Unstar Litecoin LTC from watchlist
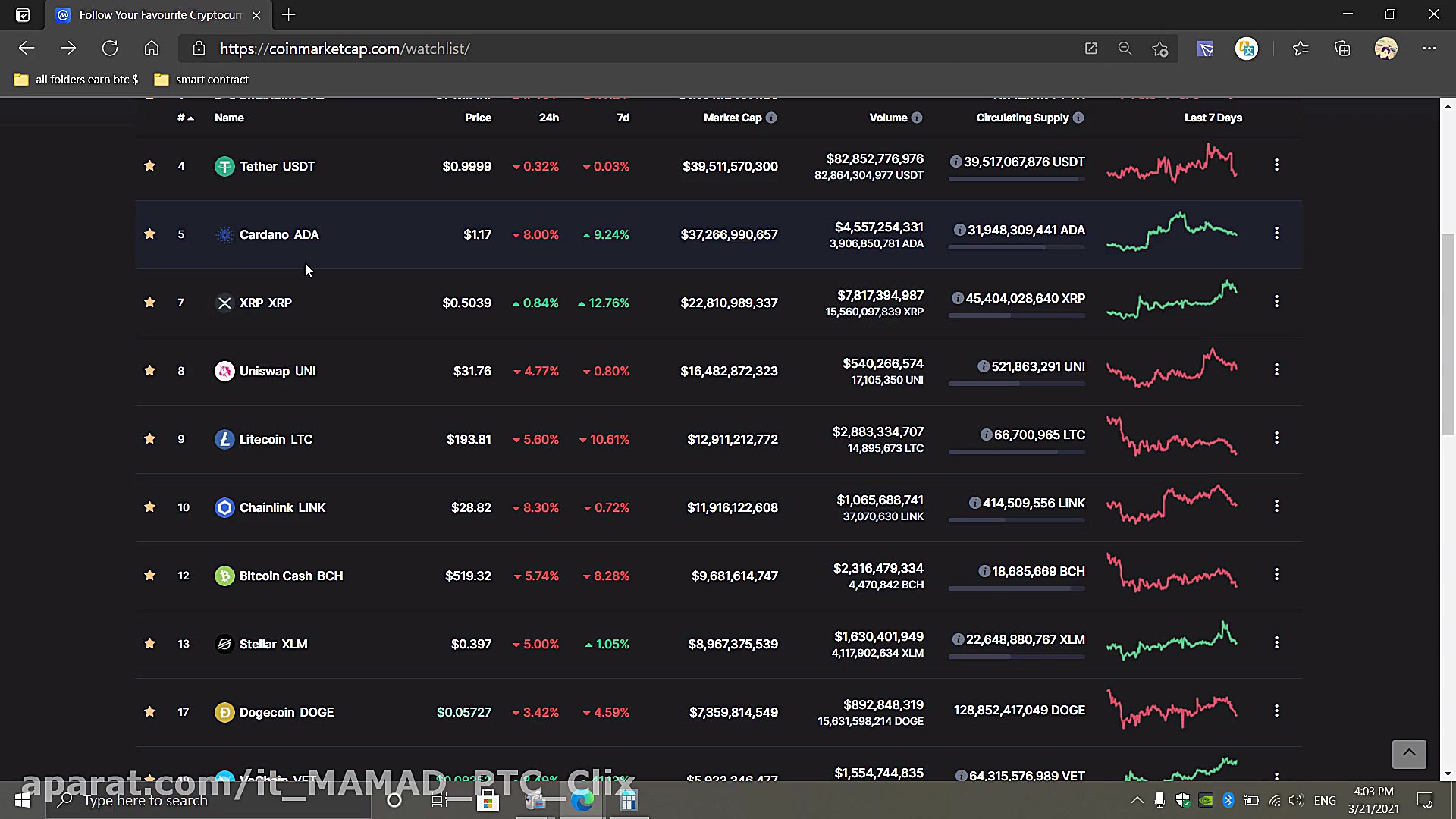Viewport: 1456px width, 819px height. coord(149,438)
